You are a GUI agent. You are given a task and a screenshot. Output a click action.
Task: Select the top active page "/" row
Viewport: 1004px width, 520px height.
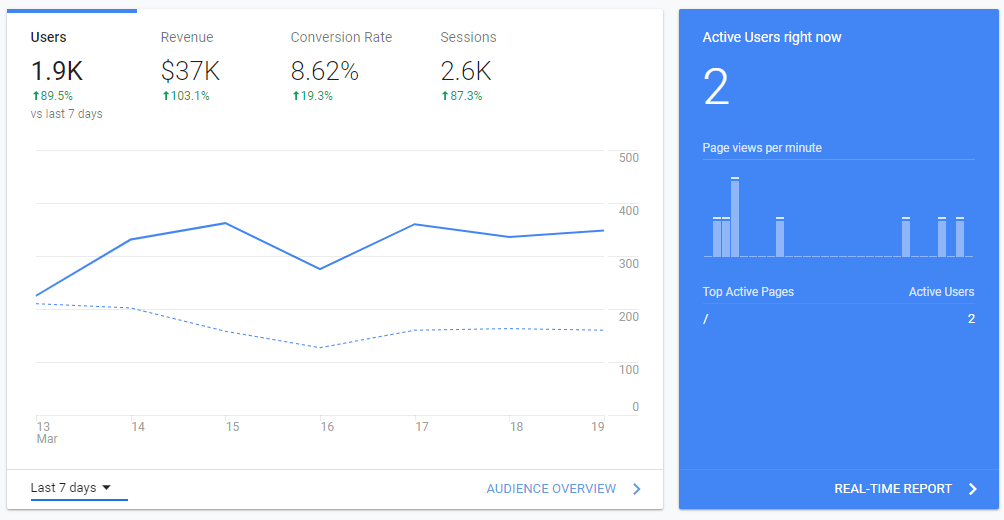tap(838, 319)
